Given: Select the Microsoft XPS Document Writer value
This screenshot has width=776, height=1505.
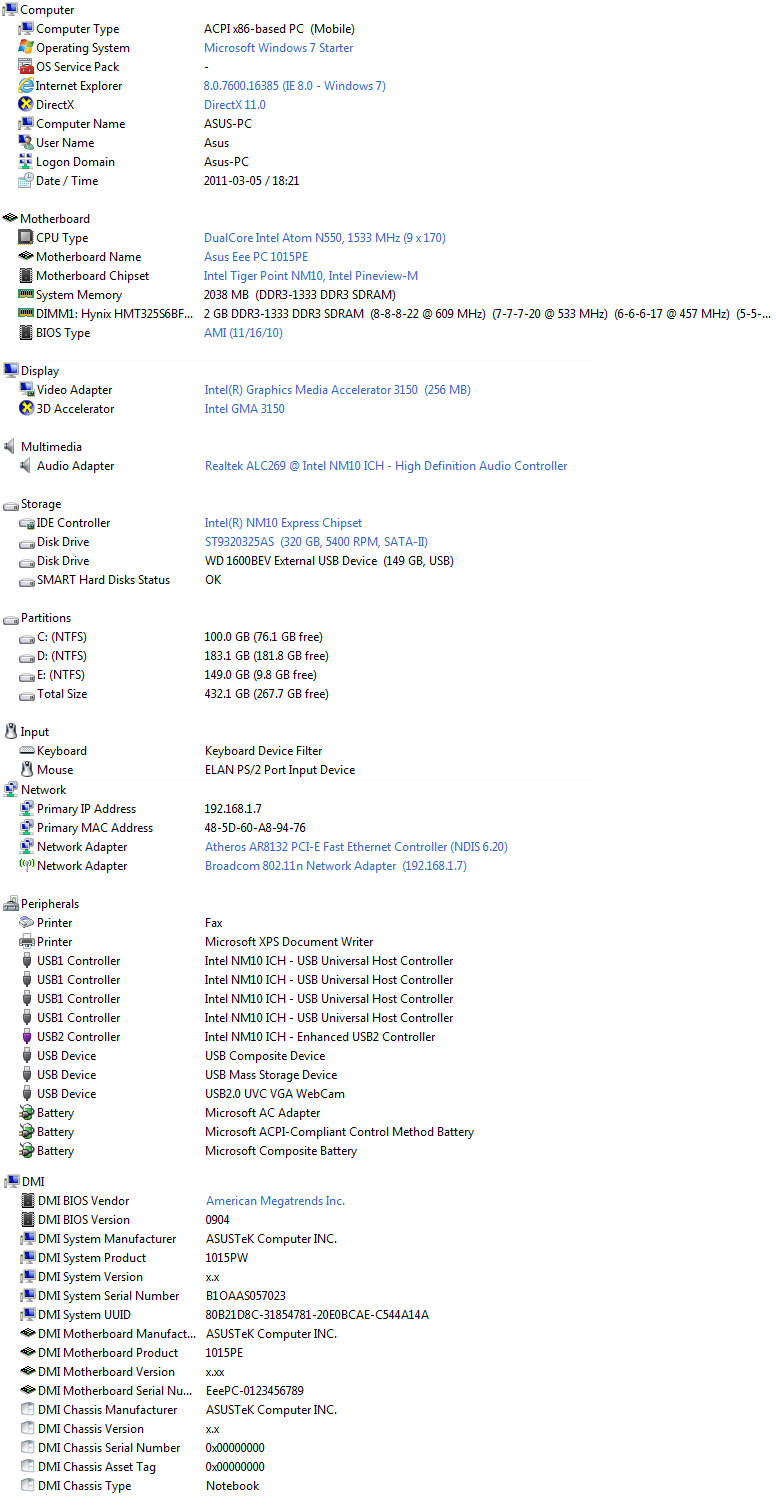Looking at the screenshot, I should [289, 941].
